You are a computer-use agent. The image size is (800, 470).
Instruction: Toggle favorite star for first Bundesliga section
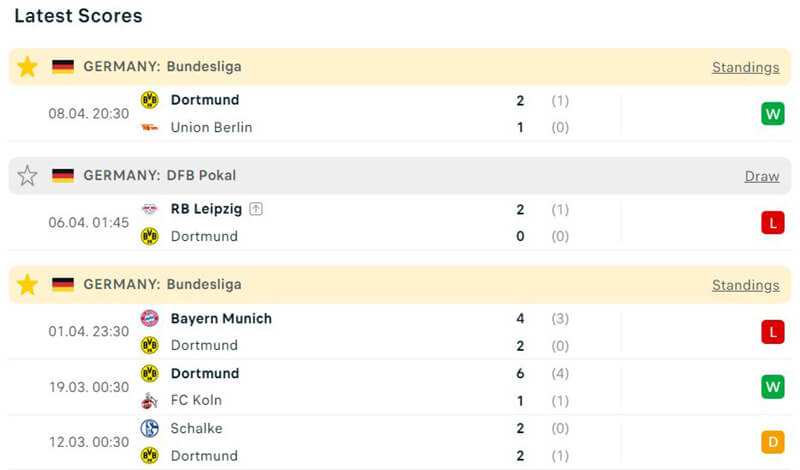coord(27,67)
